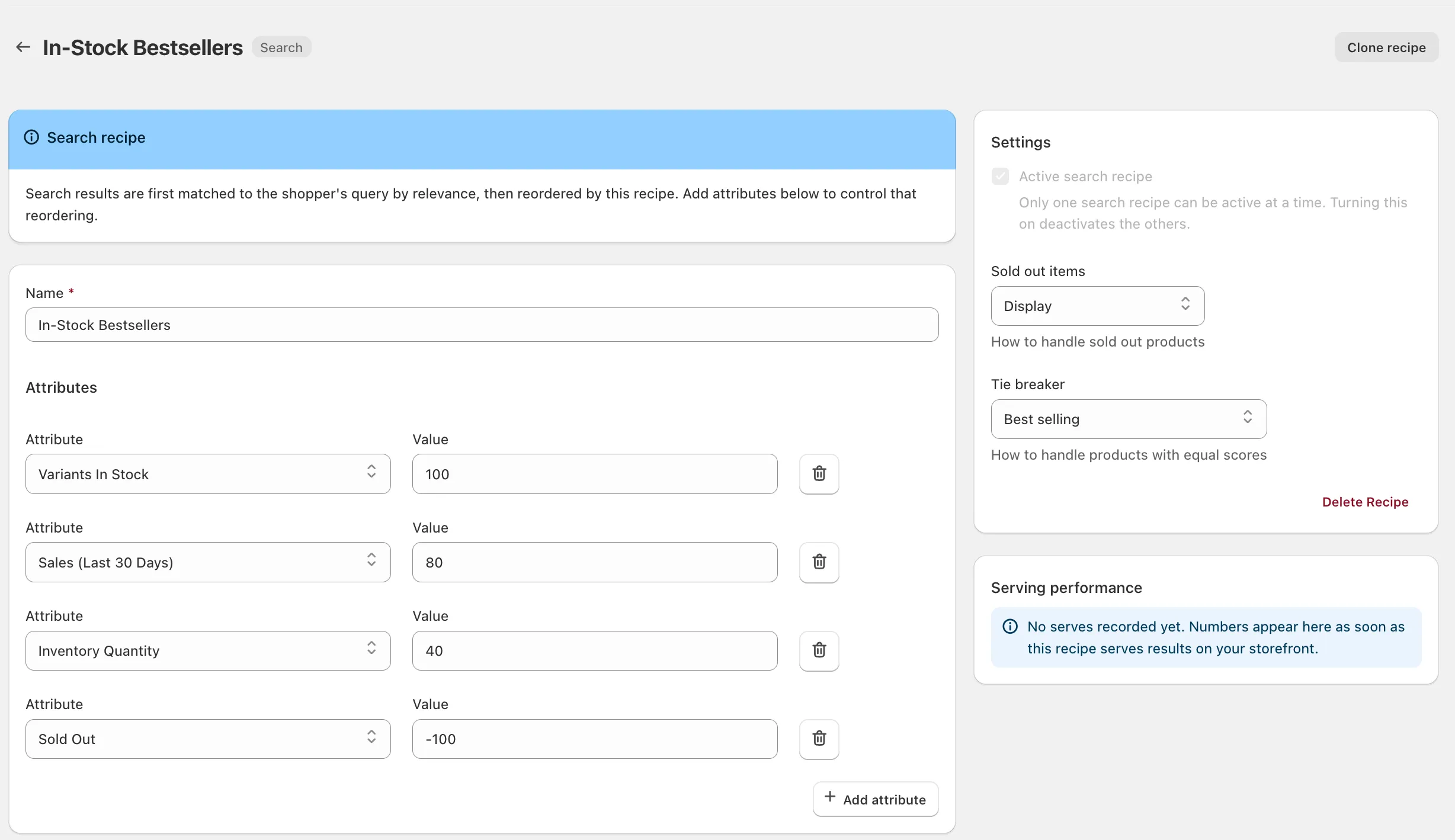
Task: Click the Search badge beside the title
Action: [281, 47]
